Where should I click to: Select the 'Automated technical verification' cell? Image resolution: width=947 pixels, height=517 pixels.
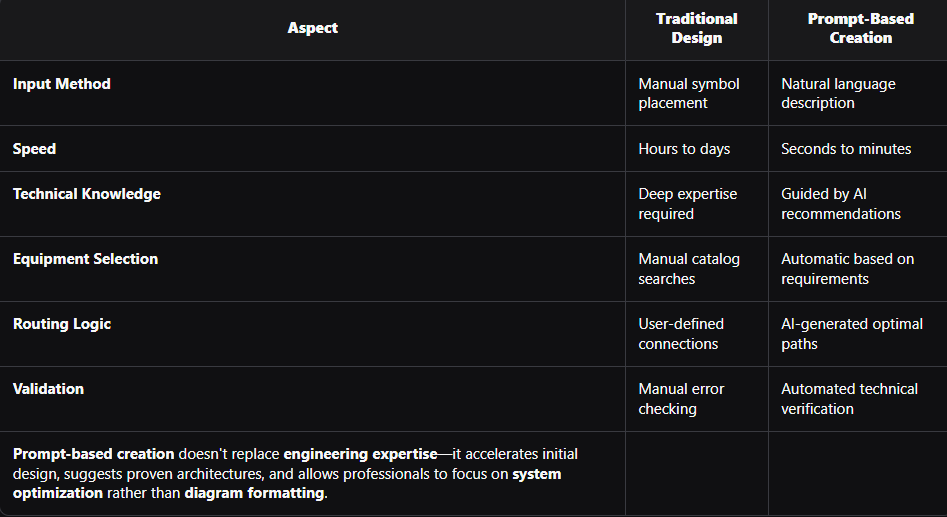pos(849,399)
